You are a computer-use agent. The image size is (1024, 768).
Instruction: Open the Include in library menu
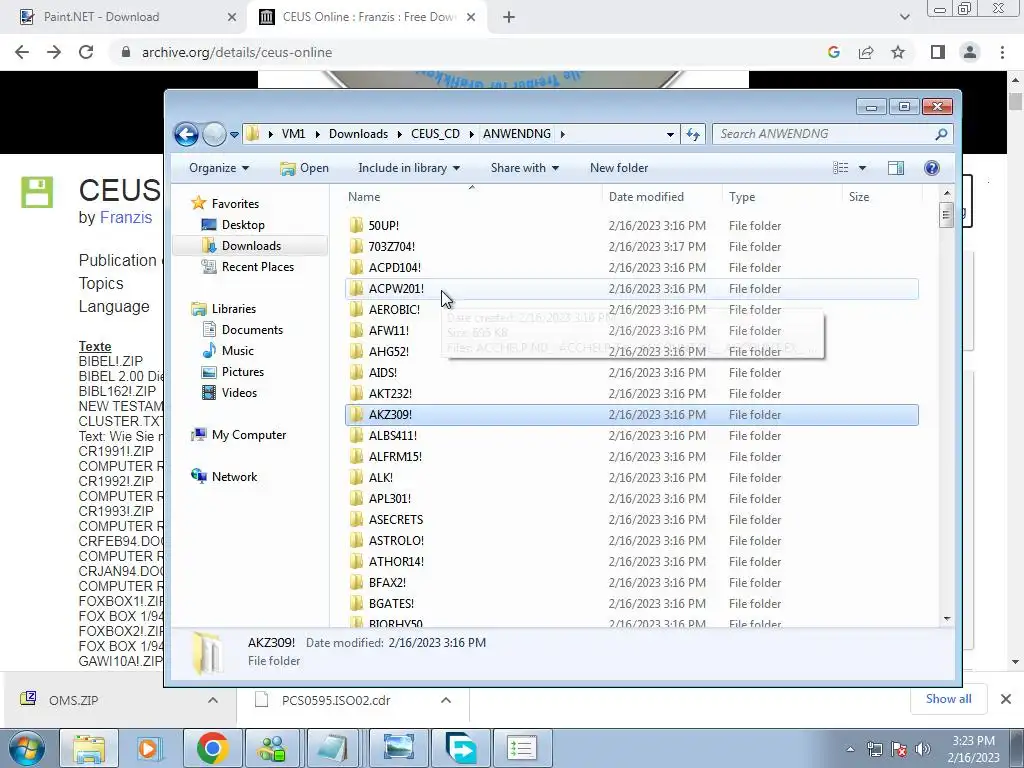(409, 168)
